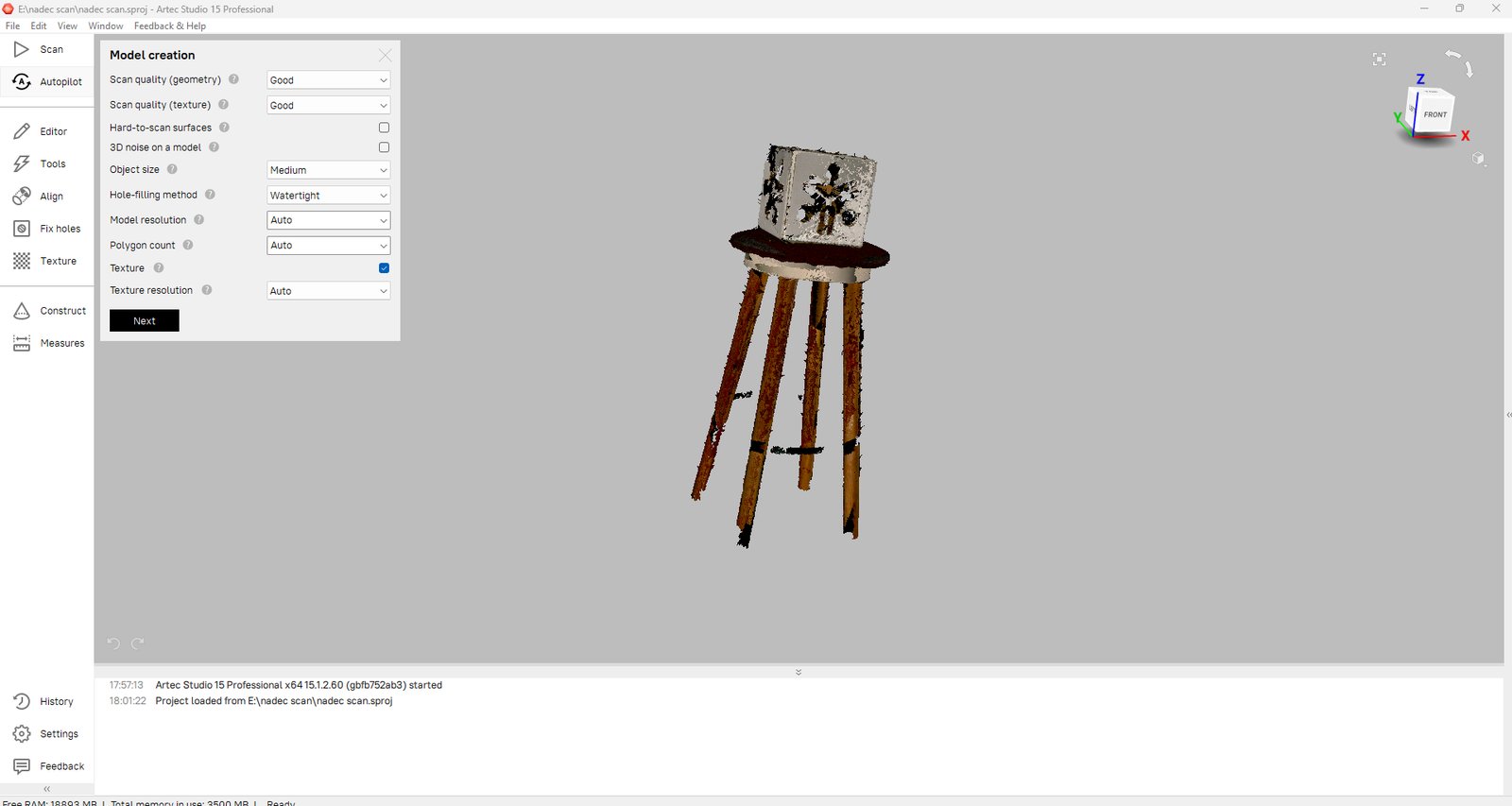1512x806 pixels.
Task: Click the FRONT face of navigation cube
Action: (1435, 114)
